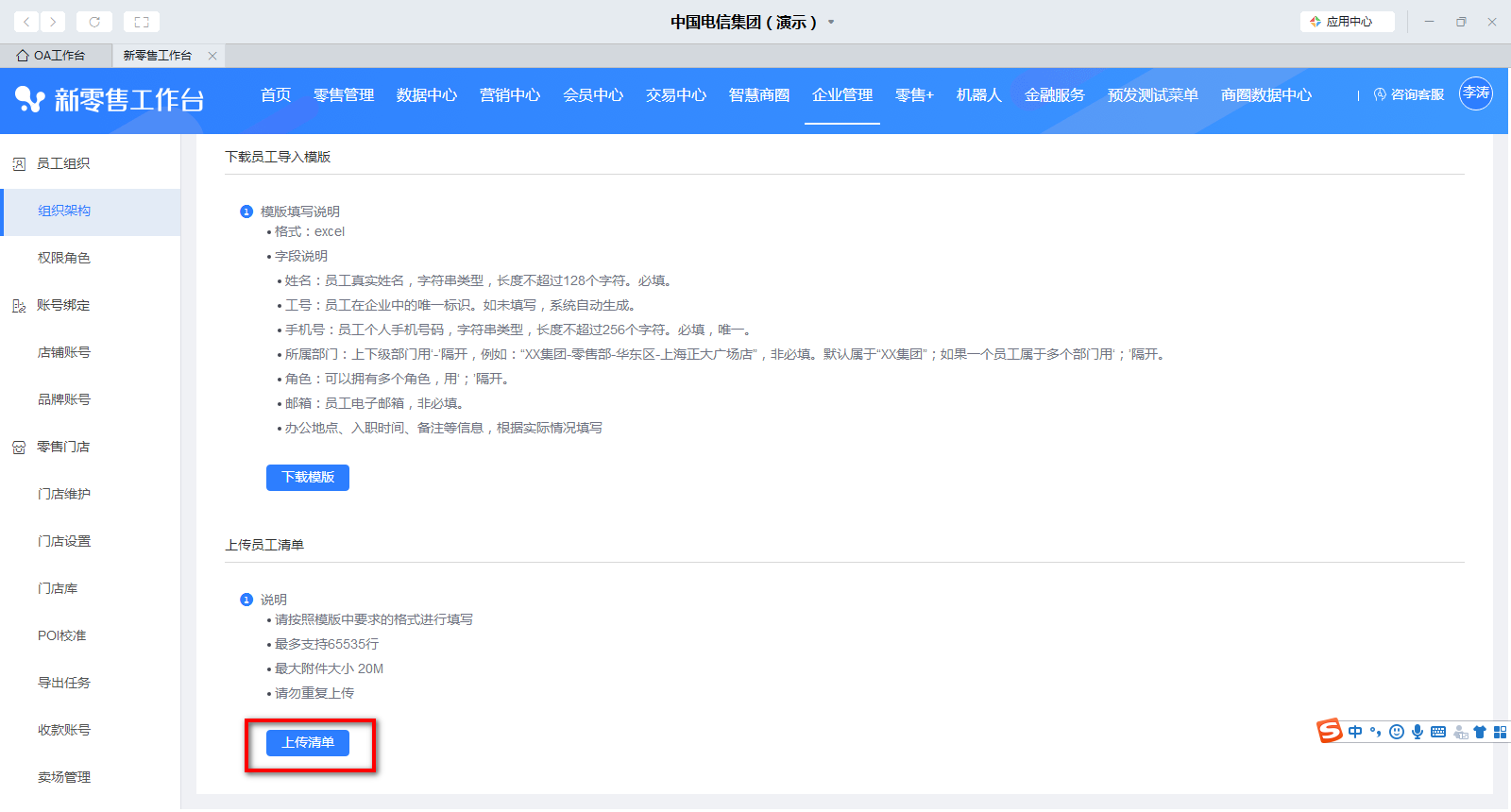
Task: Select 权限角色 in the sidebar
Action: pyautogui.click(x=64, y=258)
